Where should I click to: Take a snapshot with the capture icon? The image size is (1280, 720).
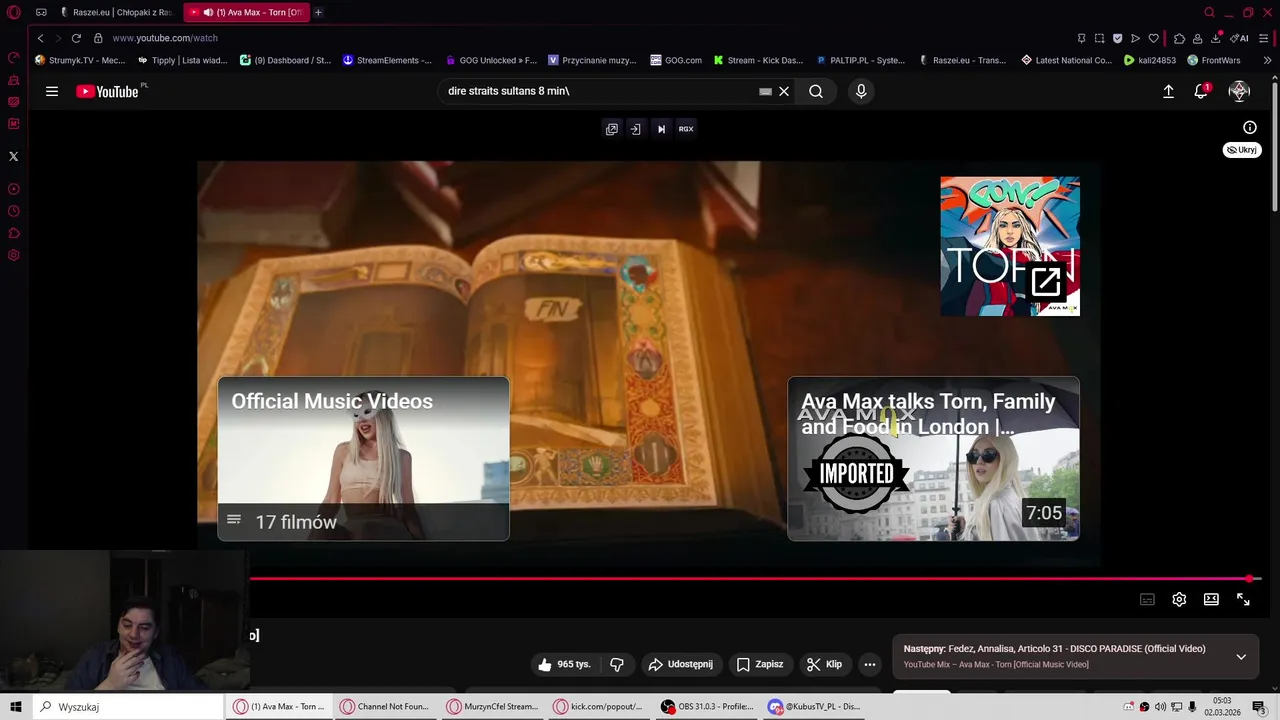(x=1099, y=38)
